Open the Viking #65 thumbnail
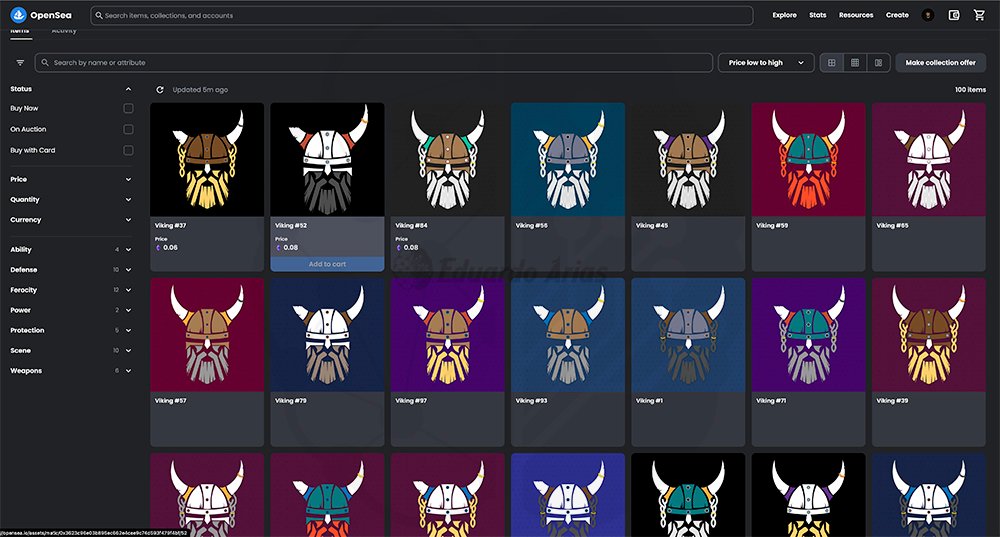1000x537 pixels. [x=929, y=159]
